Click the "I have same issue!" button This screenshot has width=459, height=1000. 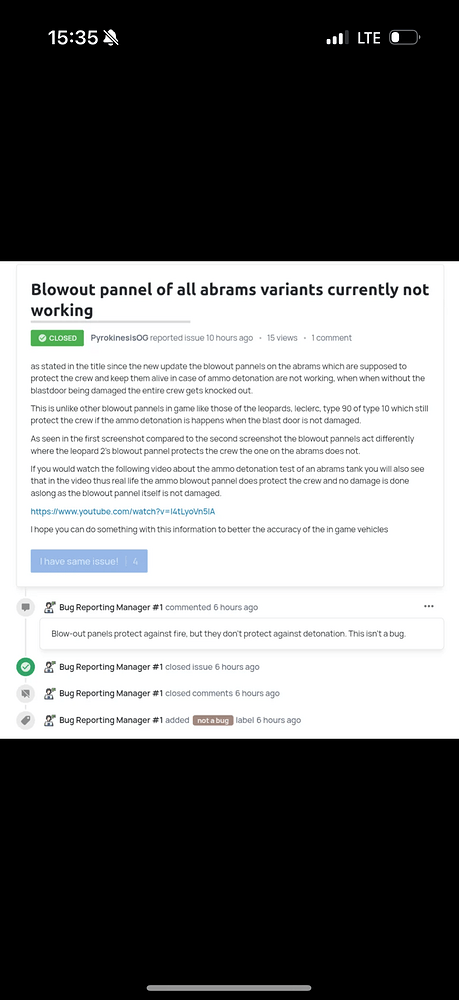(x=89, y=561)
